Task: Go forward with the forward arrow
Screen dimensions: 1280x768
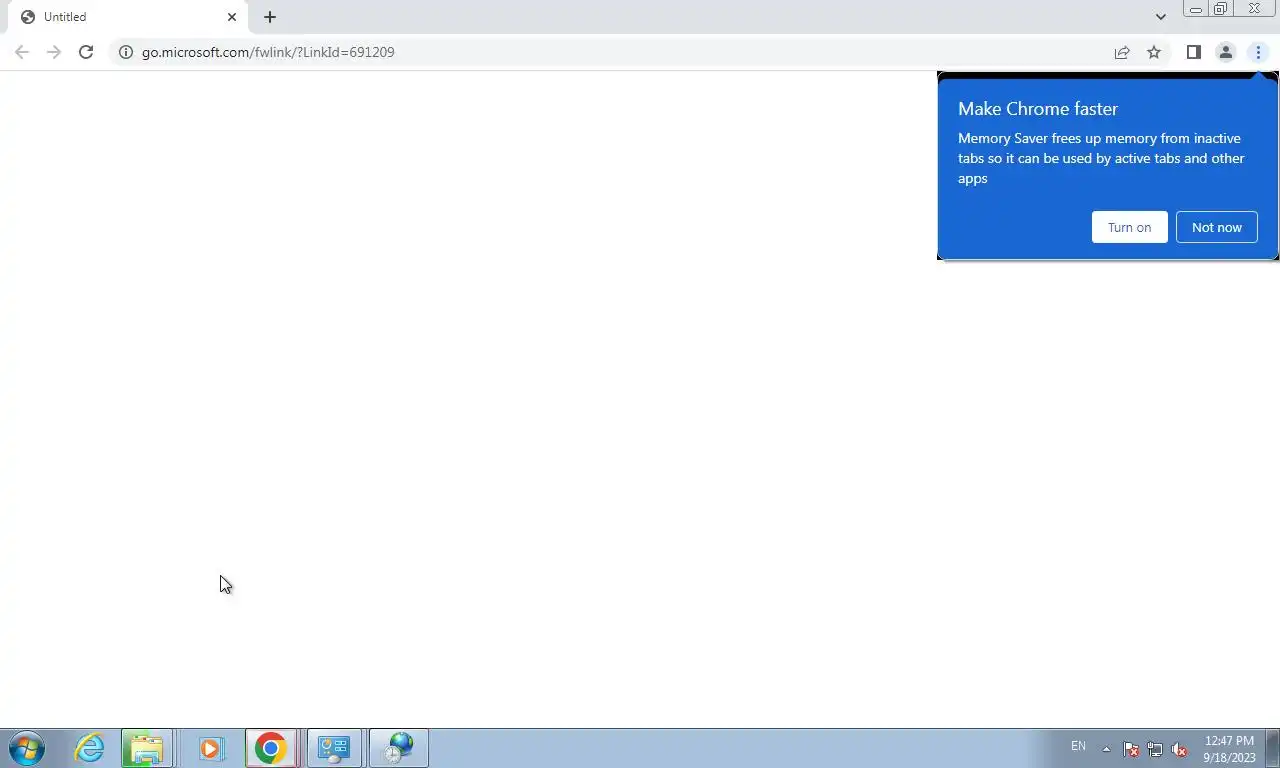Action: [54, 52]
